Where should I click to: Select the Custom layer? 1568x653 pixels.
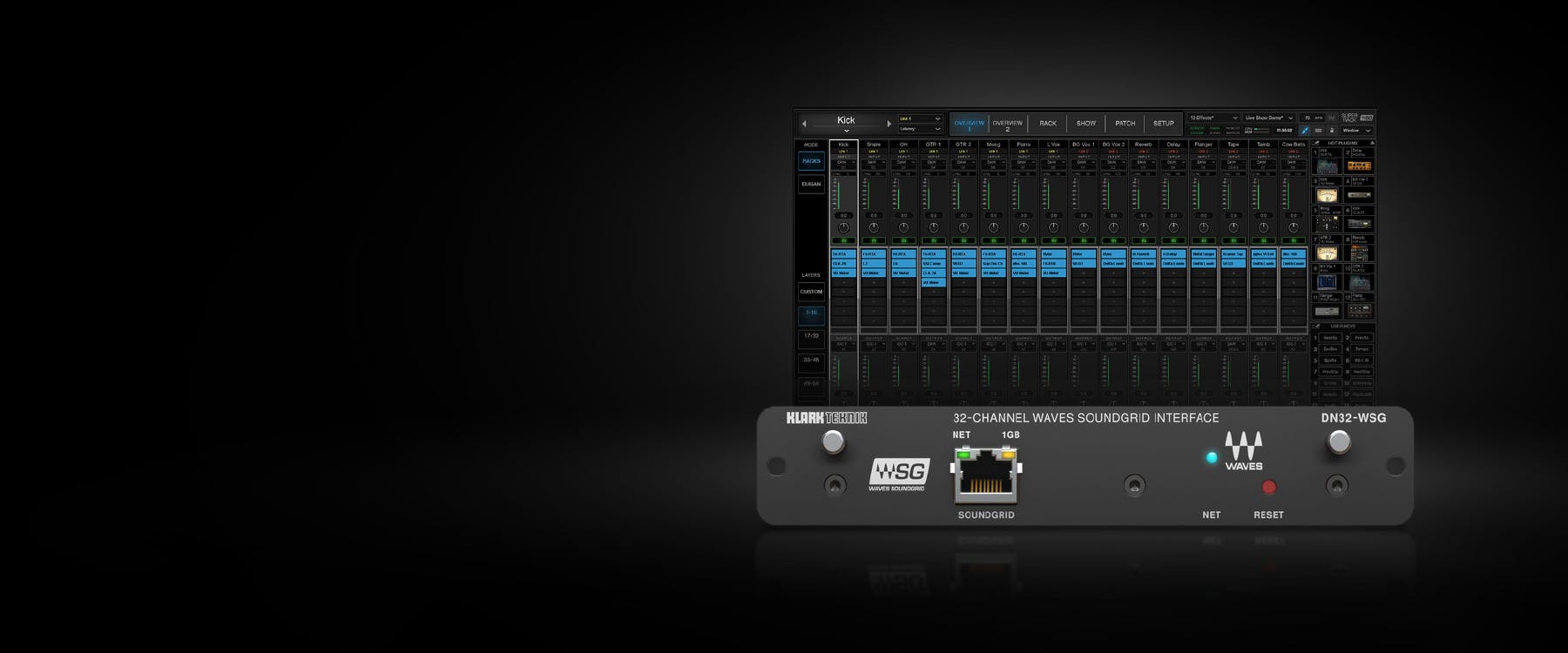pyautogui.click(x=811, y=293)
